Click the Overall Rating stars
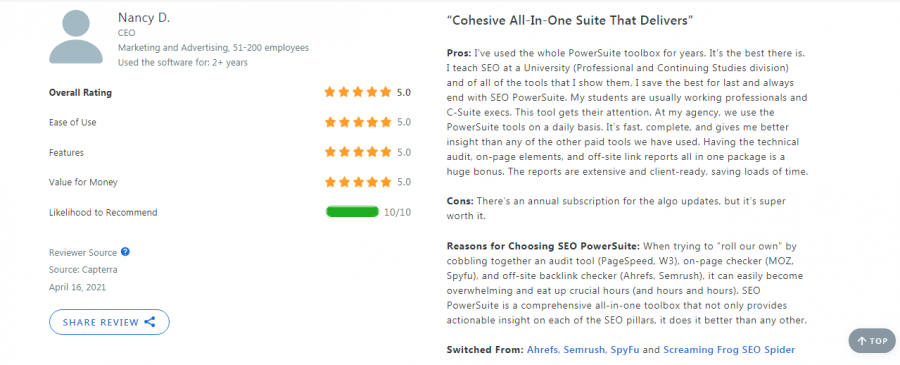900x365 pixels. 358,92
